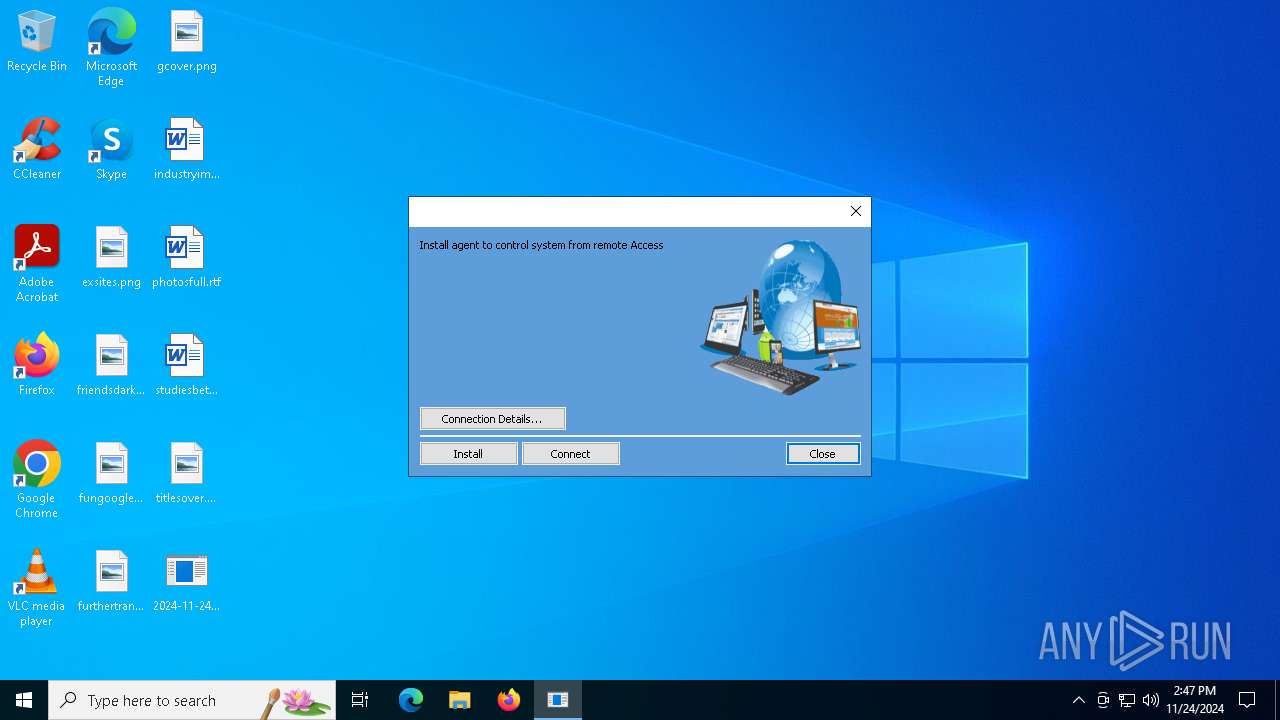Viewport: 1280px width, 720px height.
Task: Open Task View from the taskbar
Action: tap(360, 700)
